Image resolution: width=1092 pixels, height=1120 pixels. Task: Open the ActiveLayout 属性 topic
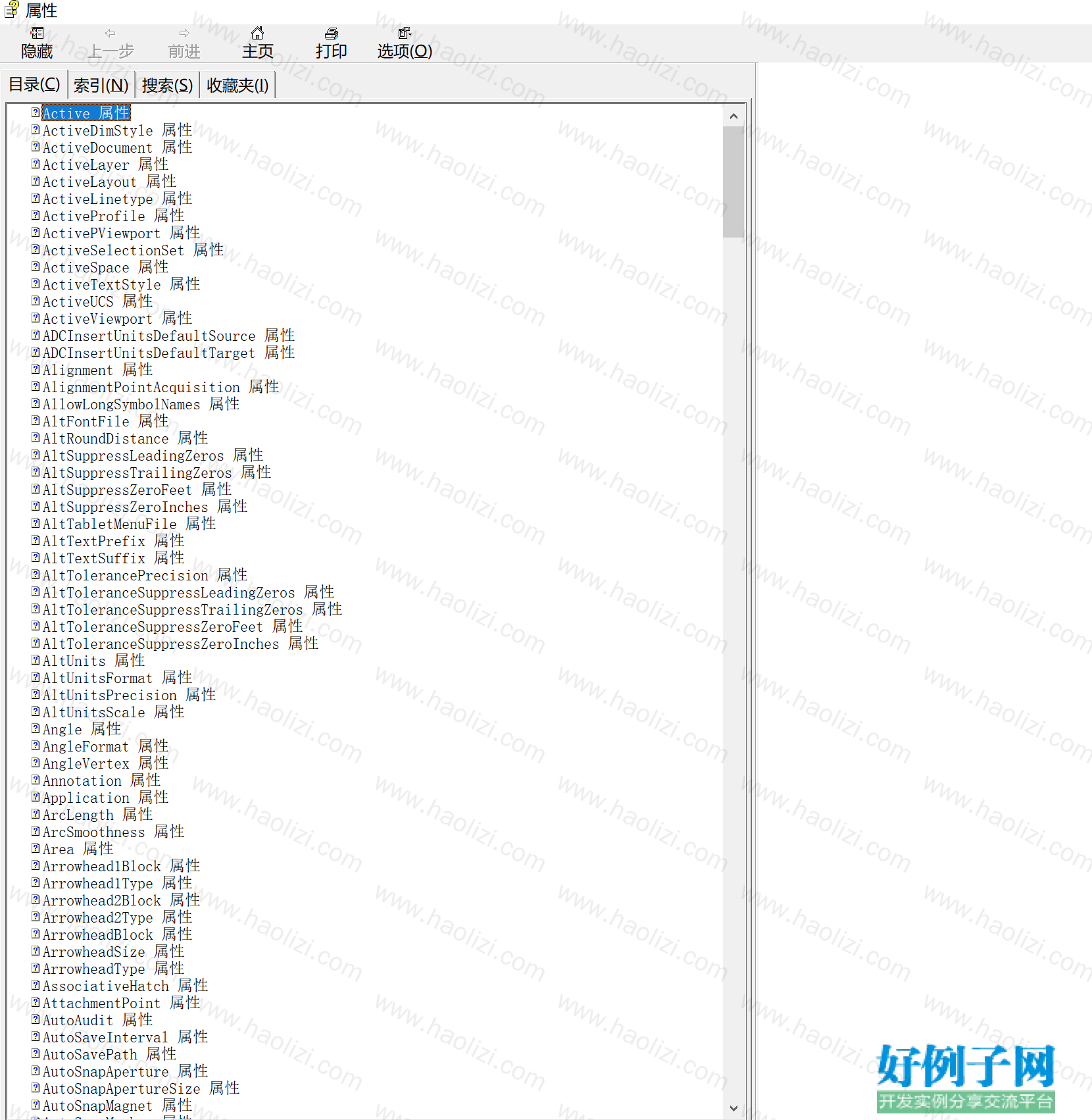click(109, 182)
